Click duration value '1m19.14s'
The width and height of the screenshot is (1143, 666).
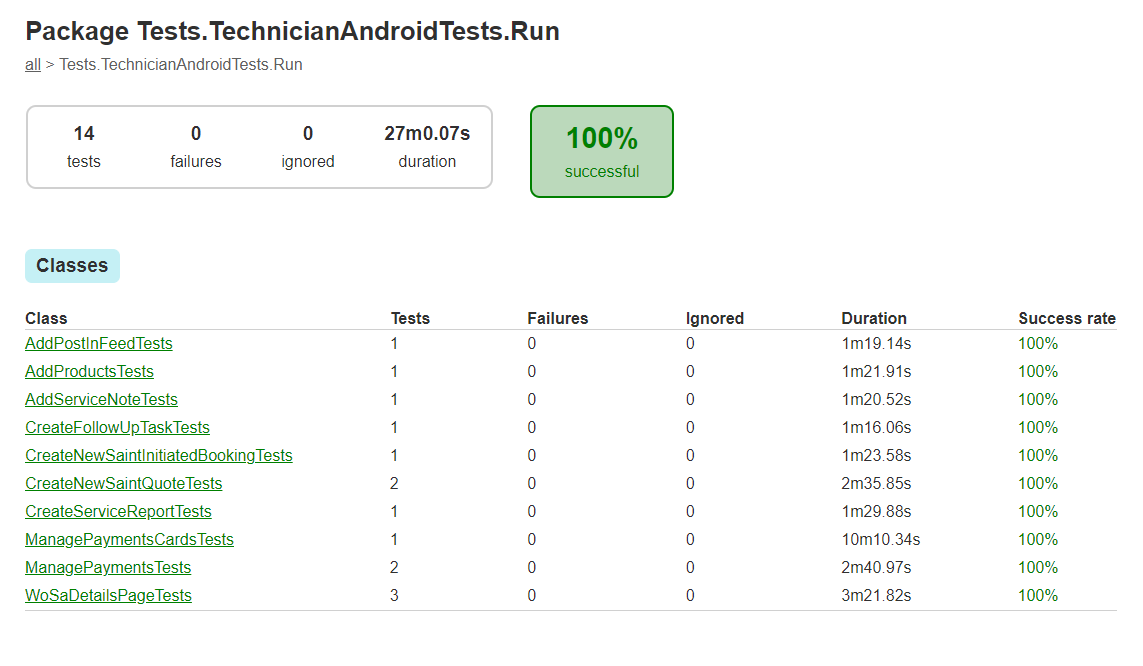[876, 344]
